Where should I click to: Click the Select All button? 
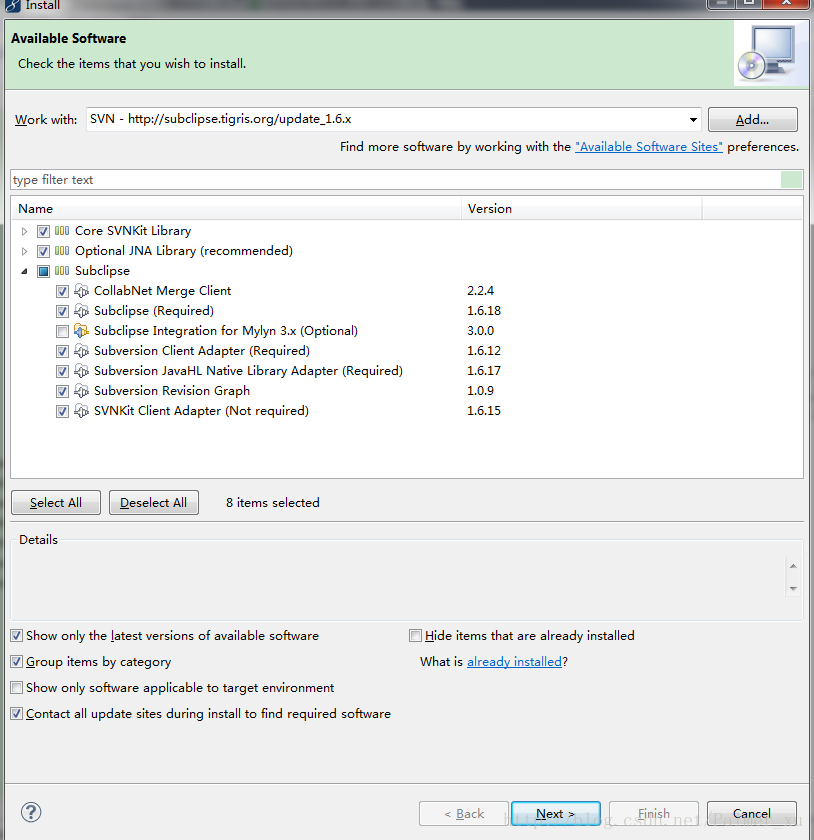(56, 502)
